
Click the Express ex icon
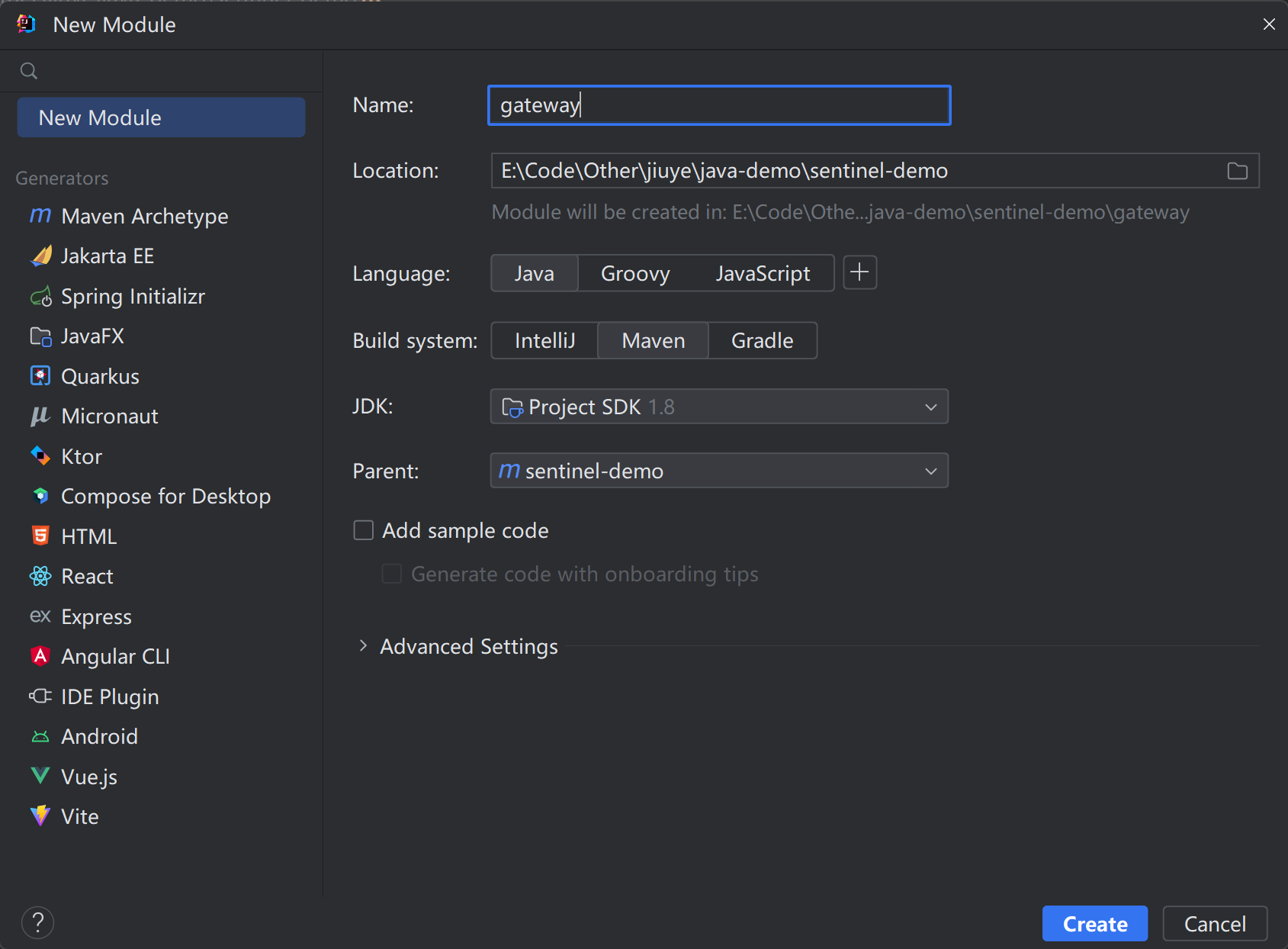coord(40,616)
